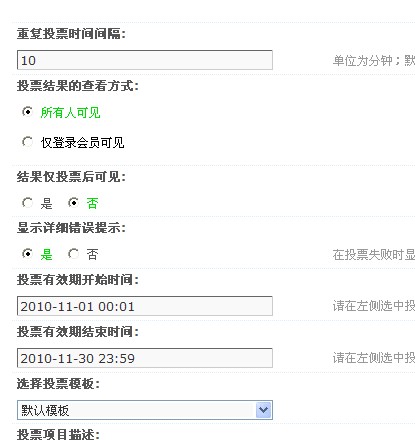The height and width of the screenshot is (440, 415).
Task: Click the end time field 2010-11-30 23:59
Action: coord(145,358)
